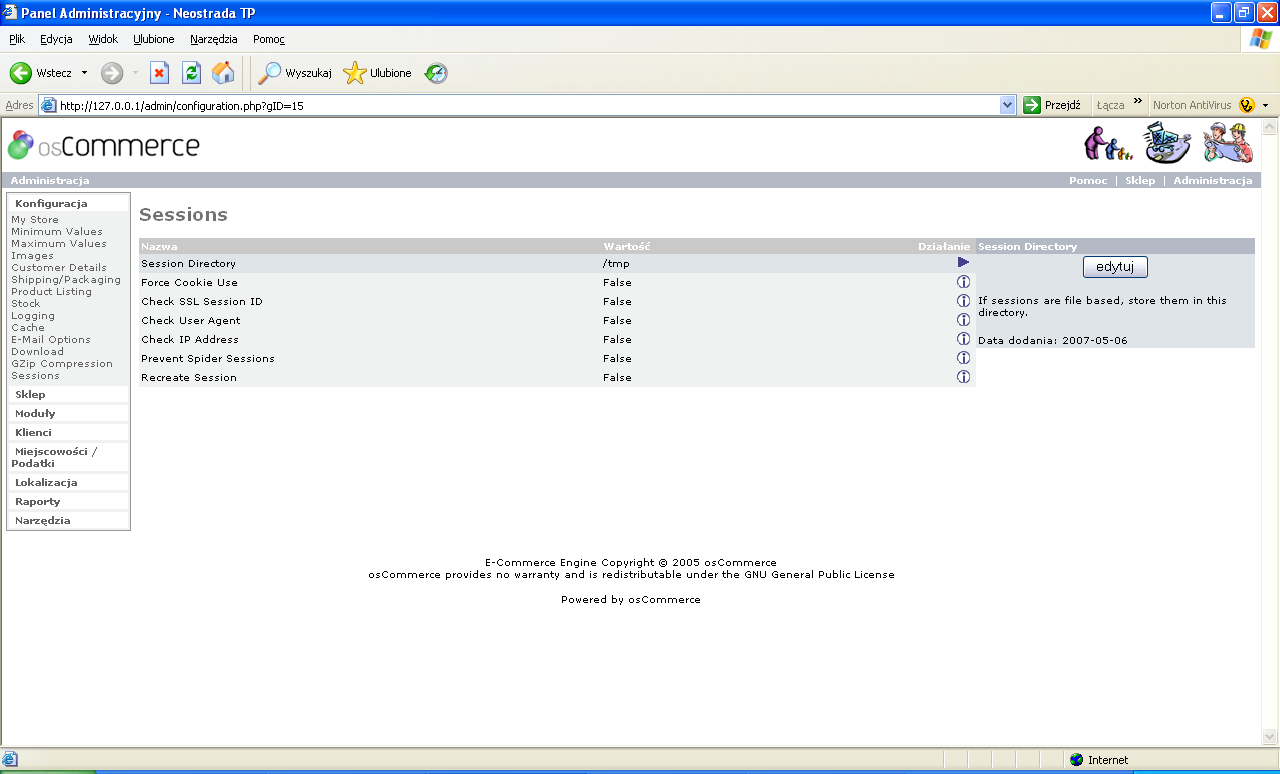This screenshot has height=774, width=1280.
Task: Open the Minimum Values link
Action: point(57,232)
